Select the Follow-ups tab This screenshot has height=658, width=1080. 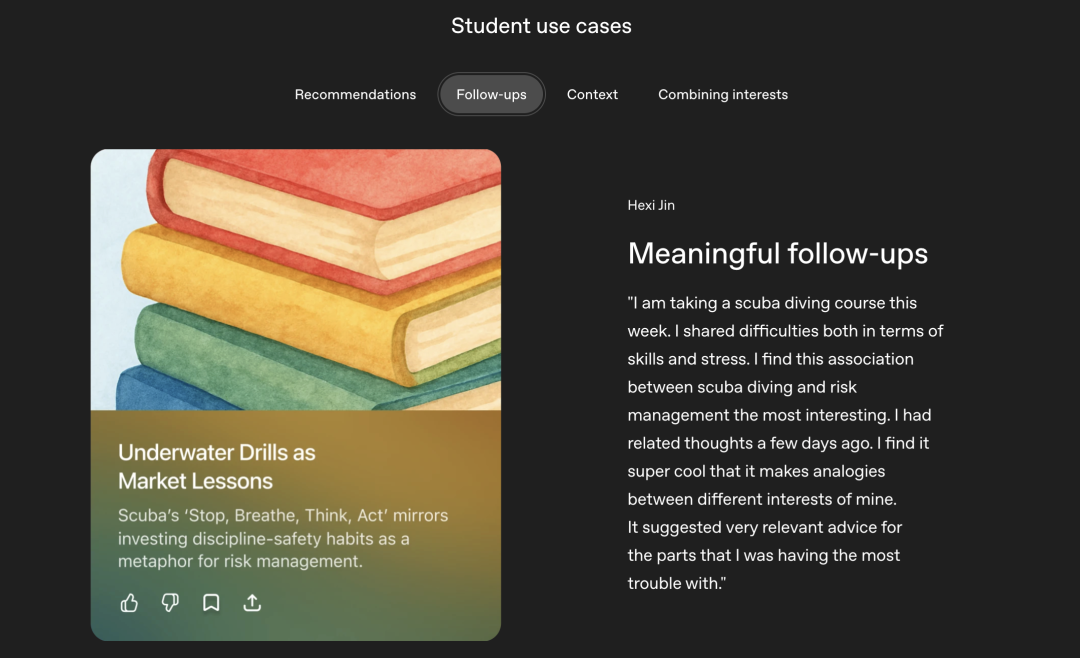[491, 95]
